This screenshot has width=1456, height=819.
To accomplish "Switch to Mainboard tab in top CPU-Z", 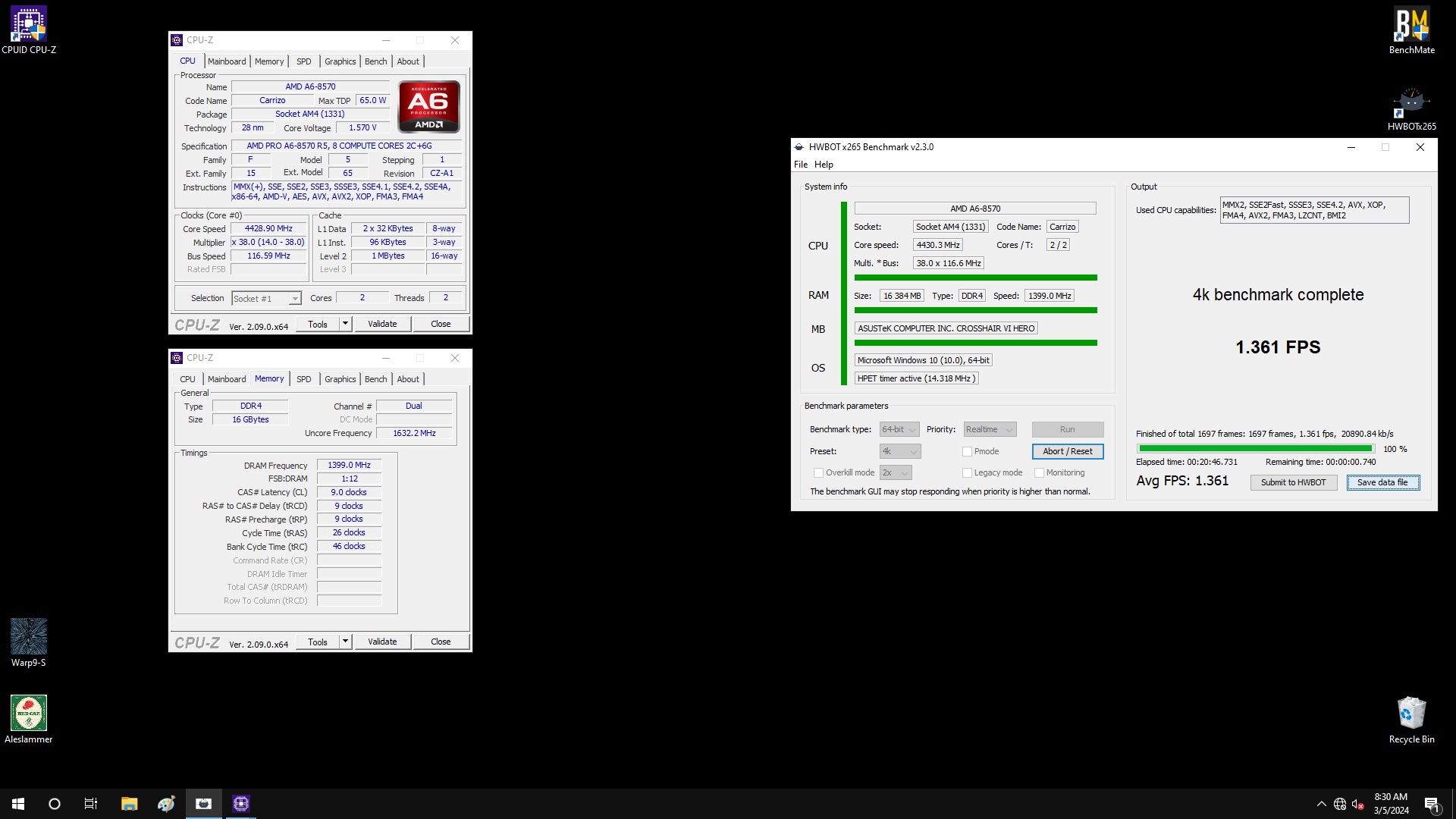I will point(227,61).
